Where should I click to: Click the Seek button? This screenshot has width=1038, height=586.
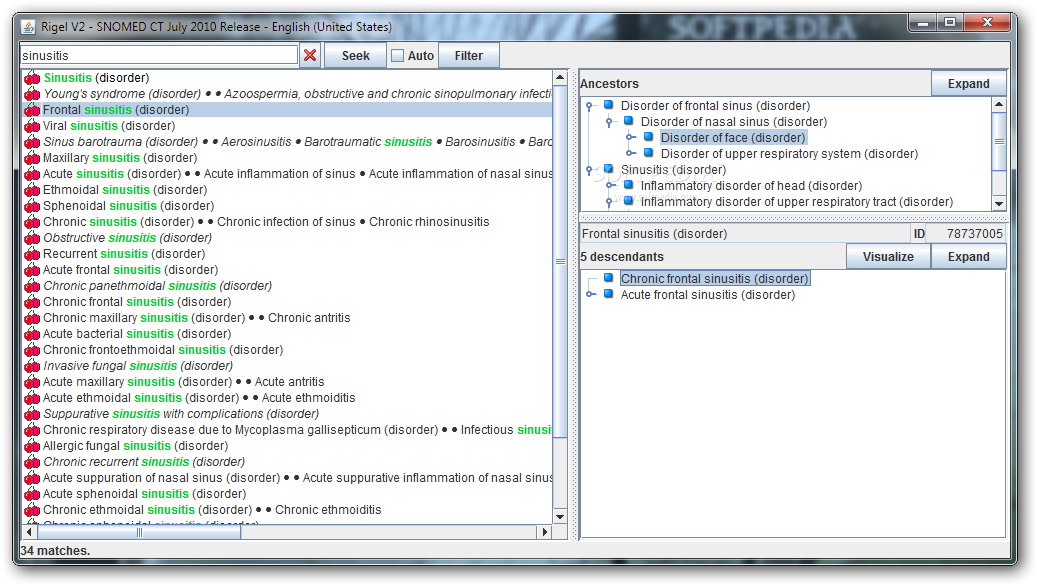tap(355, 56)
